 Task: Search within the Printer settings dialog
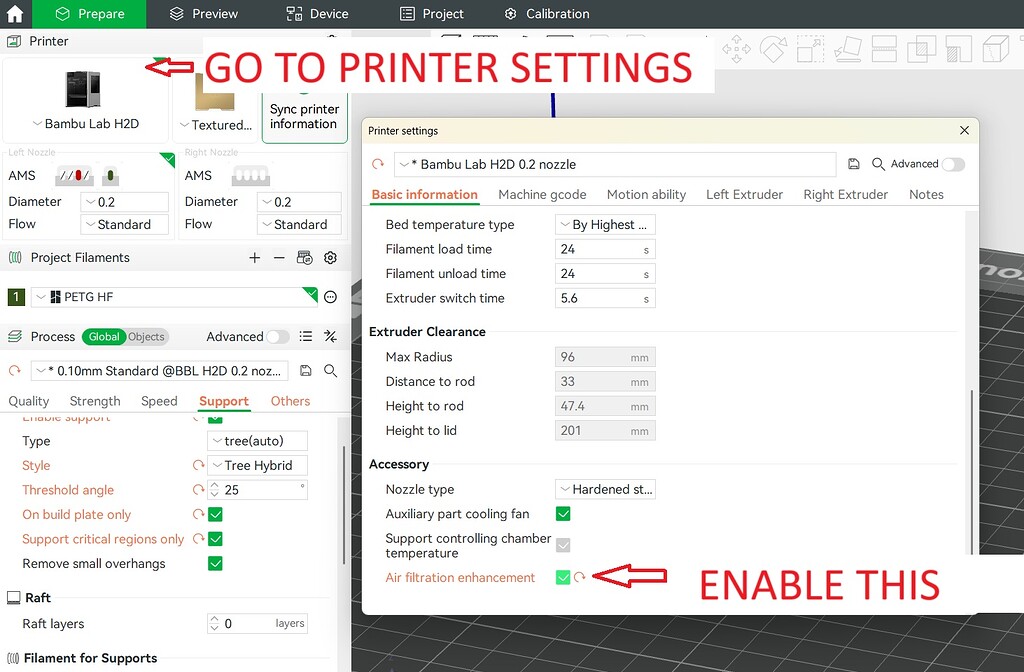[x=878, y=164]
